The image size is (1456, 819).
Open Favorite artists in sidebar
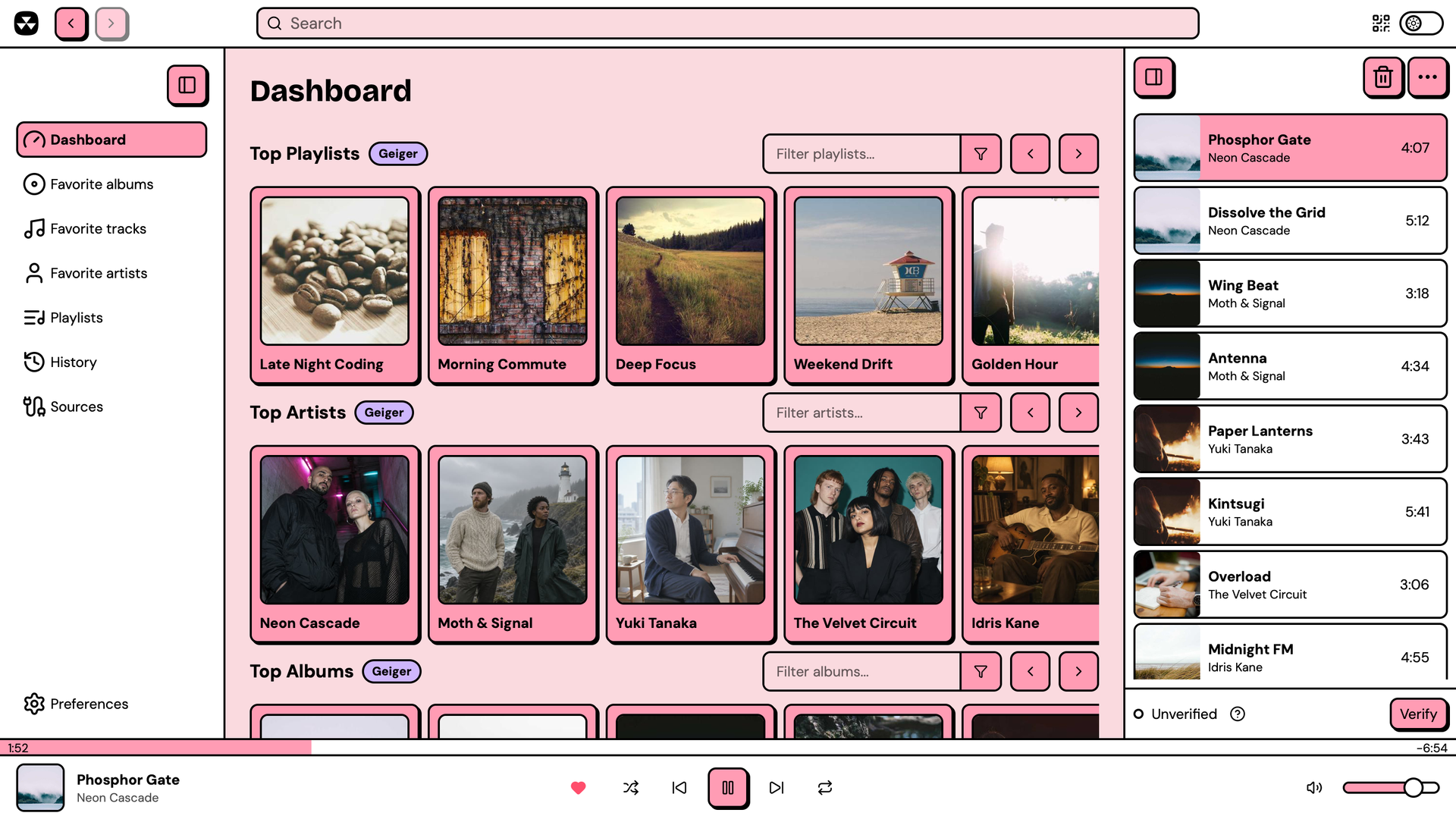(x=111, y=273)
